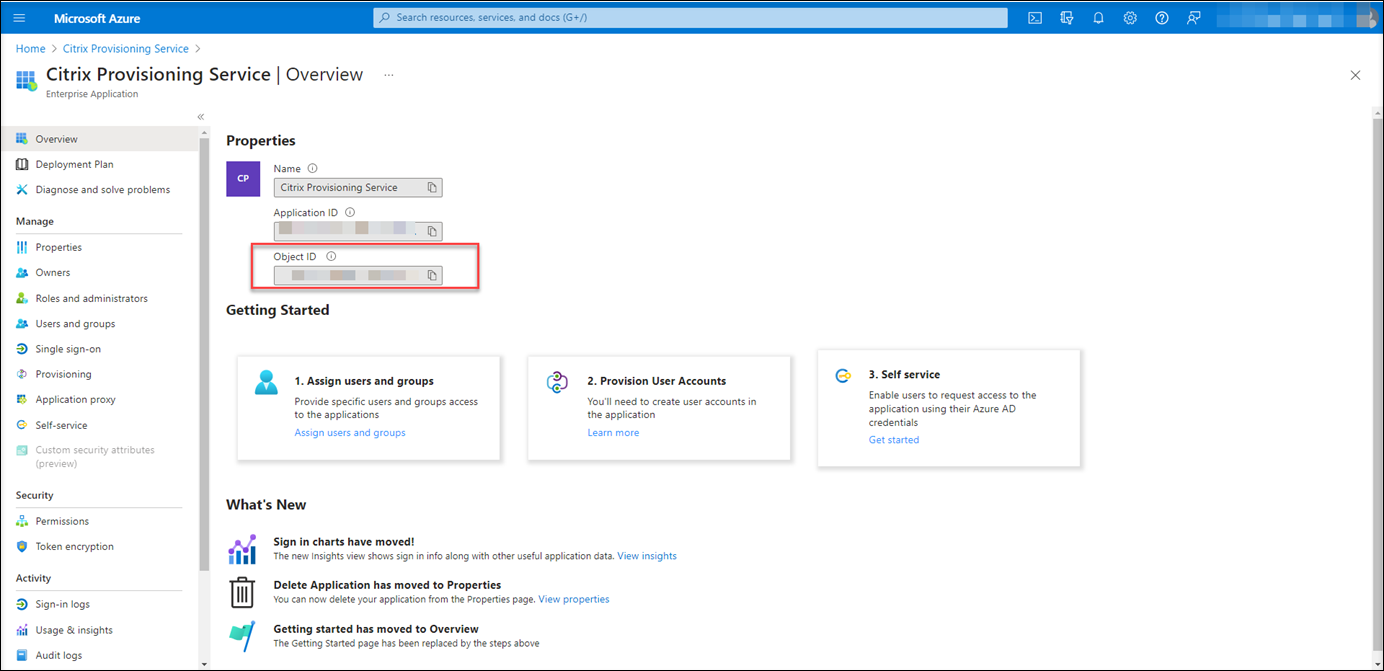The width and height of the screenshot is (1384, 671).
Task: Click the Assign users and groups link
Action: 350,433
